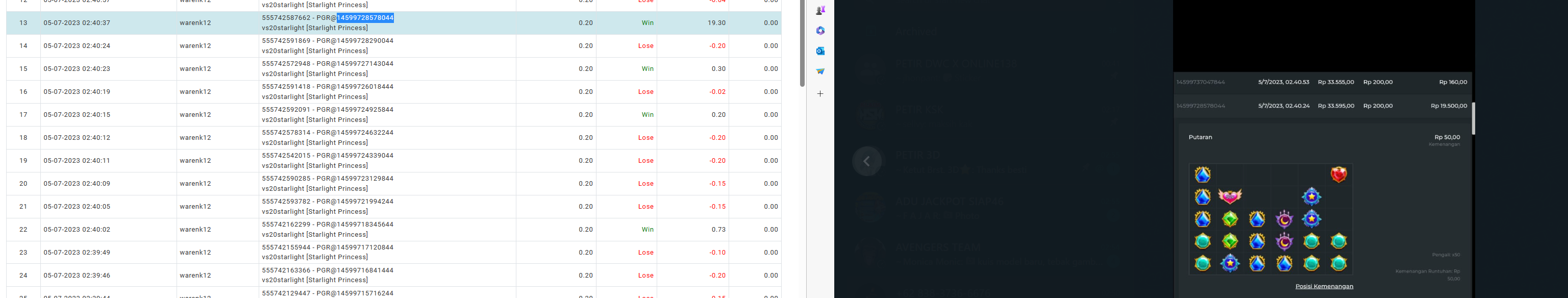Click the Win status in row 22
The image size is (1568, 298).
click(x=647, y=230)
